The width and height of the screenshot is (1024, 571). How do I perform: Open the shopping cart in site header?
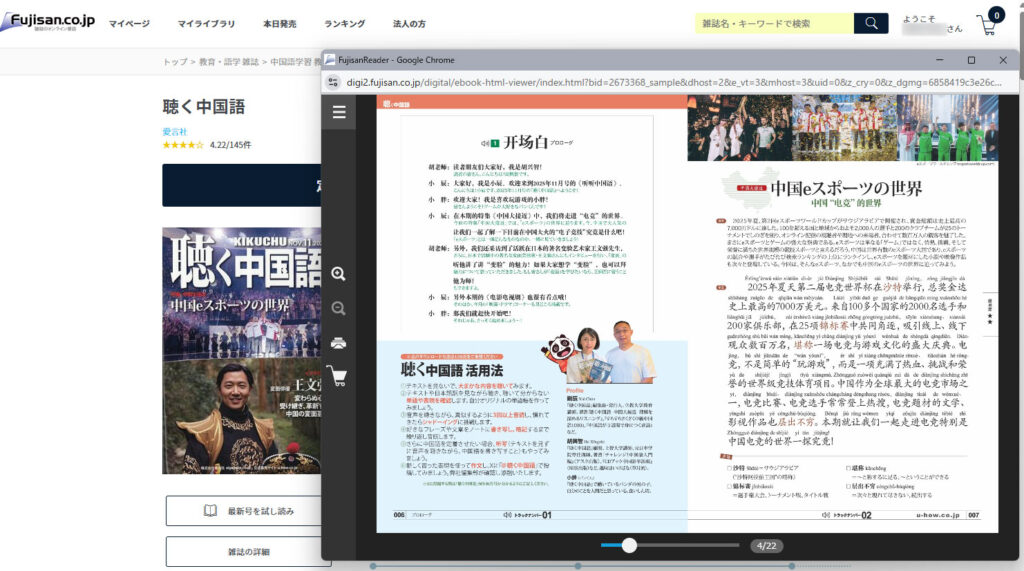click(987, 25)
